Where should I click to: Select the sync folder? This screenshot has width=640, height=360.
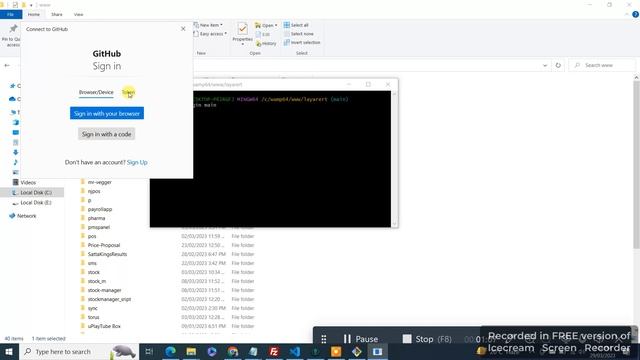click(93, 308)
